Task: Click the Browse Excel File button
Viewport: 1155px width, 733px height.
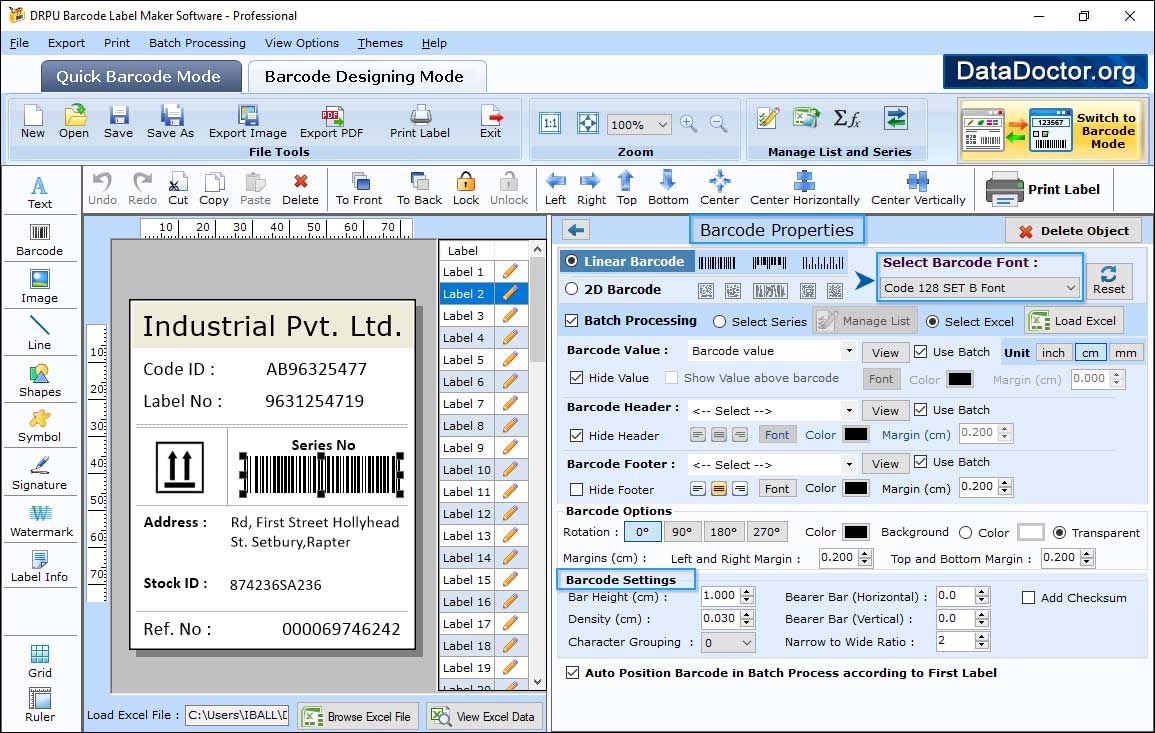Action: (x=359, y=716)
